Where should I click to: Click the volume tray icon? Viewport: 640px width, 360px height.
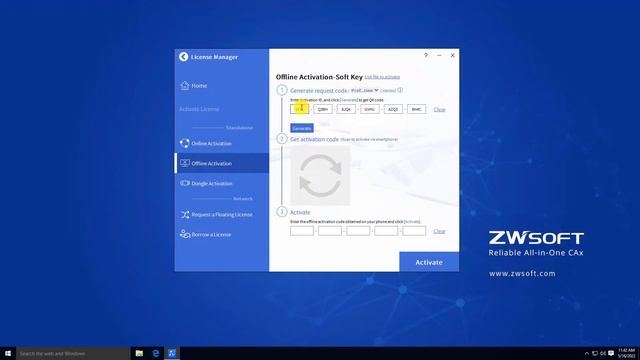click(603, 353)
